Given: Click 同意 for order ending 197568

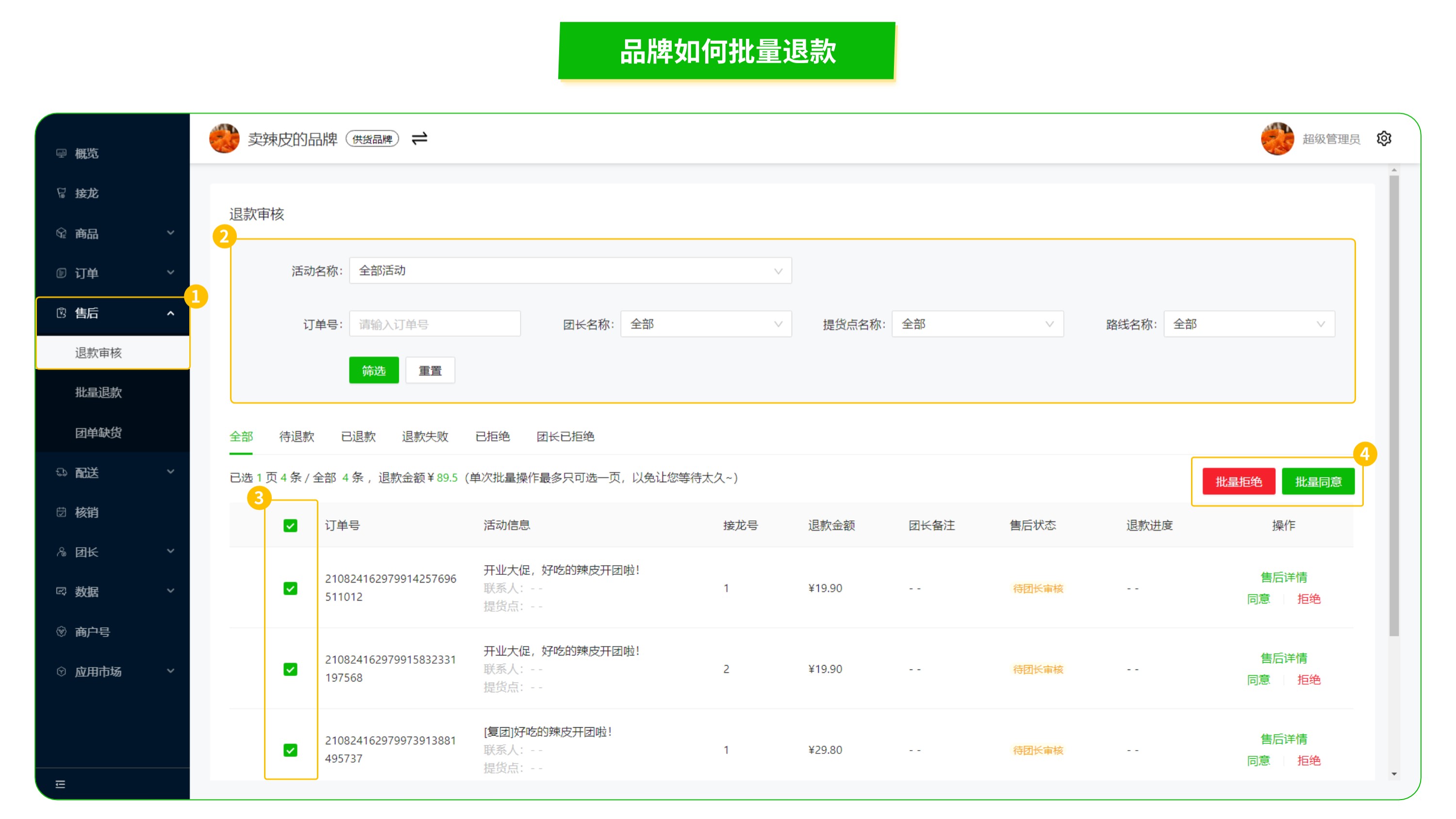Looking at the screenshot, I should point(1258,680).
